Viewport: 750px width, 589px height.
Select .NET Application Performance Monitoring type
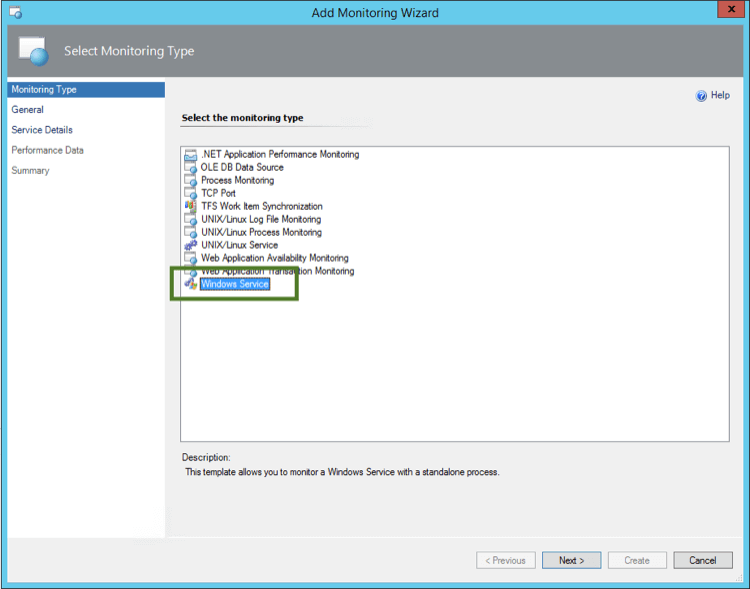(280, 155)
